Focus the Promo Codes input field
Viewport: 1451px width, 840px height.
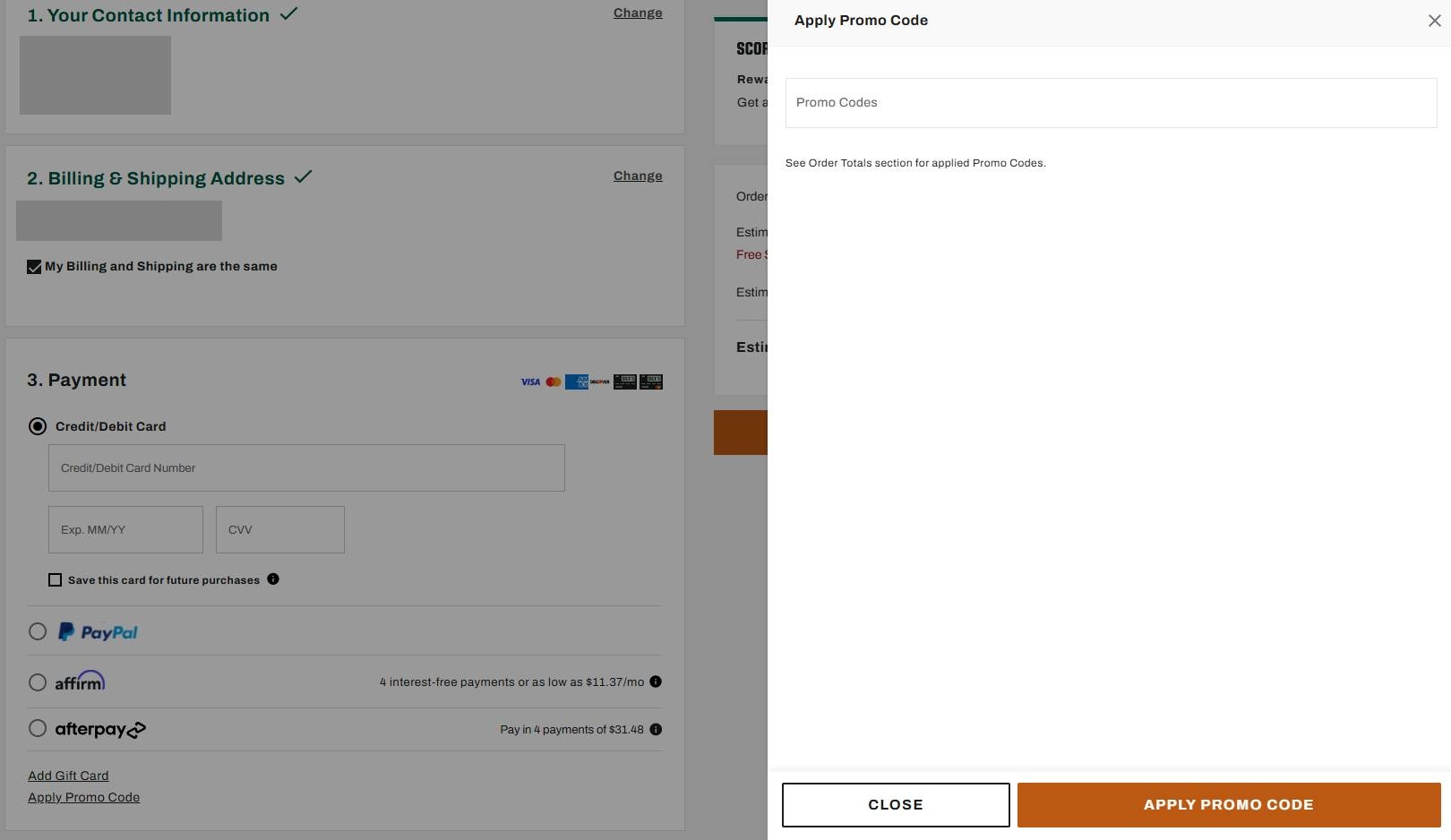tap(1111, 103)
